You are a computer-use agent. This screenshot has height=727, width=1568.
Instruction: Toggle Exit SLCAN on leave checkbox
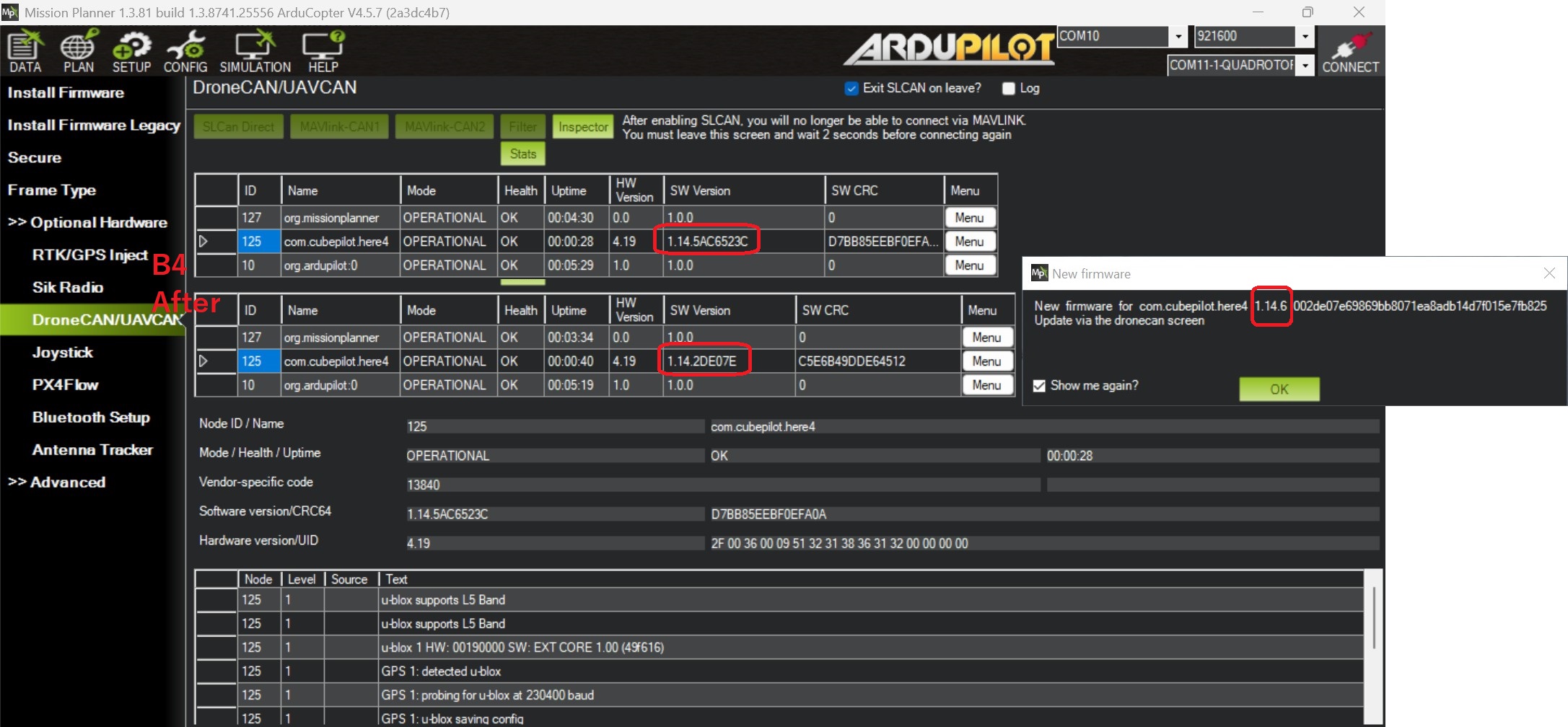[851, 88]
